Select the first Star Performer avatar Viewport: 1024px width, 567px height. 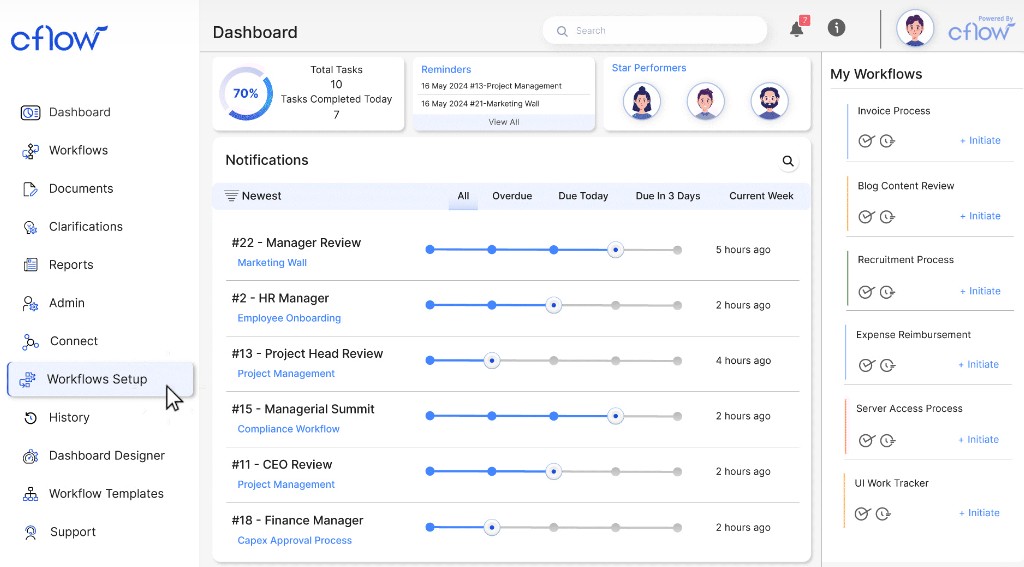pyautogui.click(x=641, y=101)
